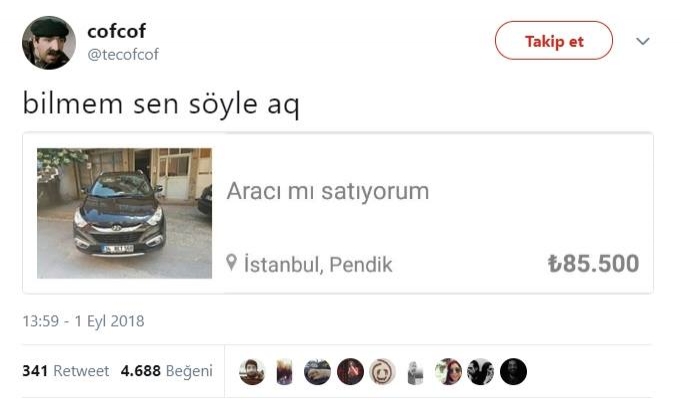
Task: Expand the tweet options chevron
Action: 642,41
